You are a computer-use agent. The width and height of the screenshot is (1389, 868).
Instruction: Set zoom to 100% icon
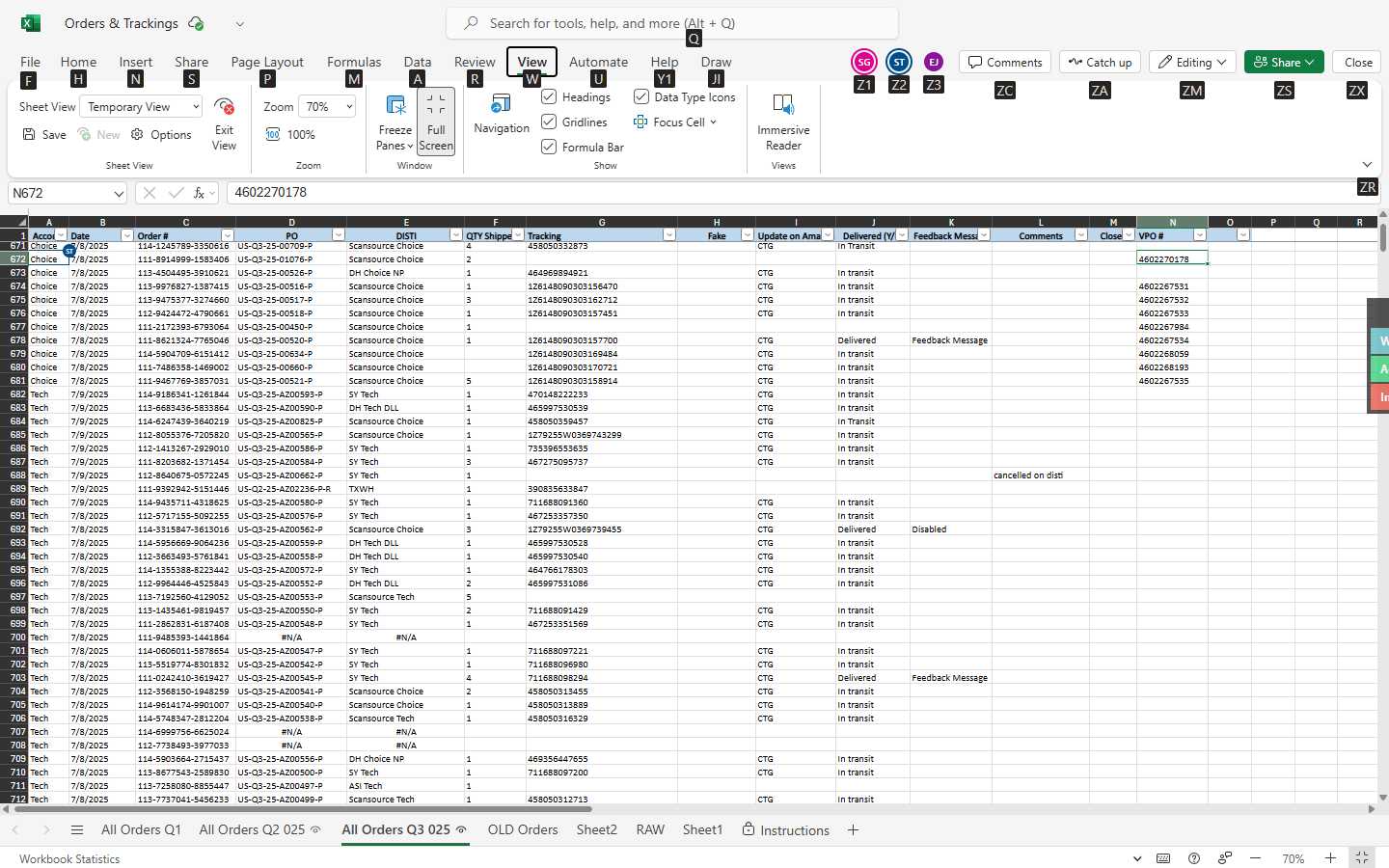273,134
